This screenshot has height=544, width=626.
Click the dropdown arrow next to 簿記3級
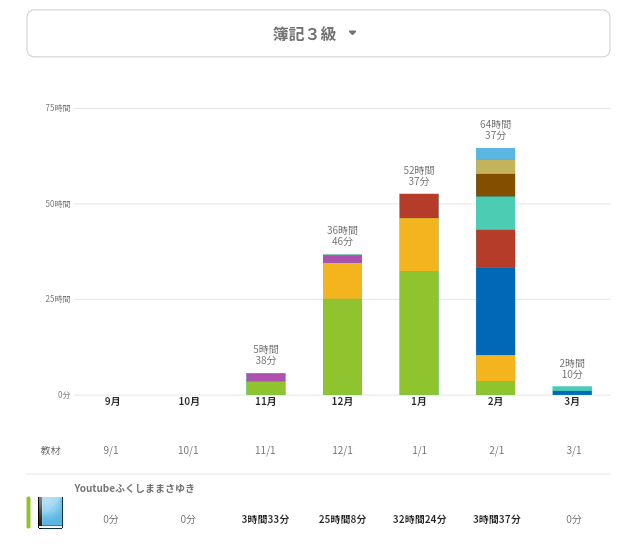(352, 34)
